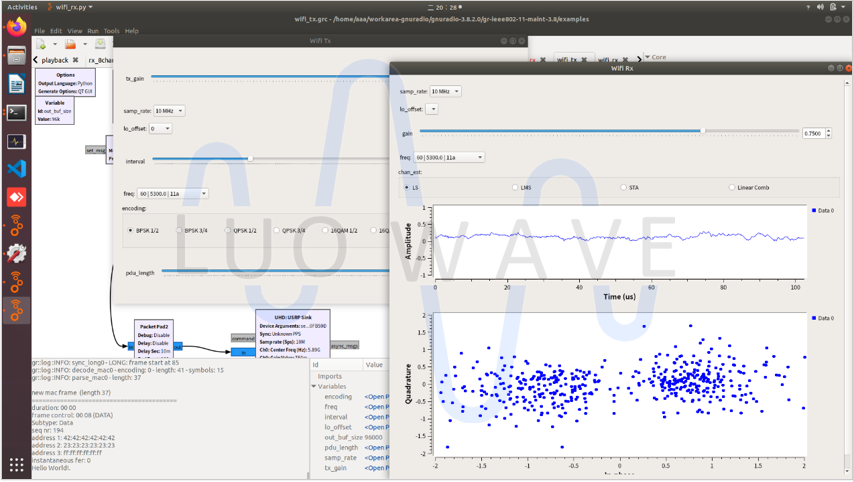The width and height of the screenshot is (853, 482).
Task: Choose LMS channel estimation
Action: (x=515, y=188)
